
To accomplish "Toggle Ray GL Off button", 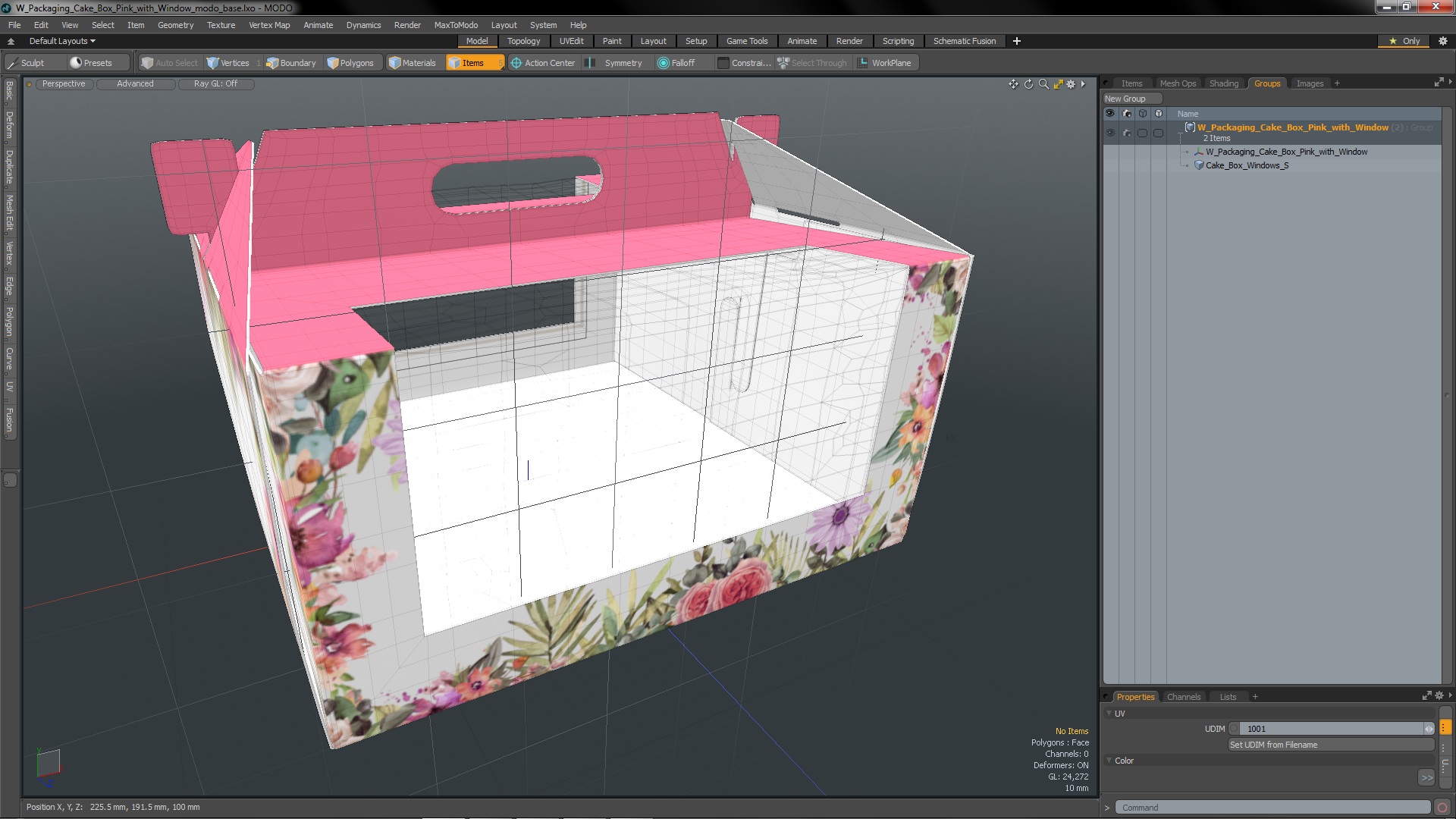I will point(216,84).
